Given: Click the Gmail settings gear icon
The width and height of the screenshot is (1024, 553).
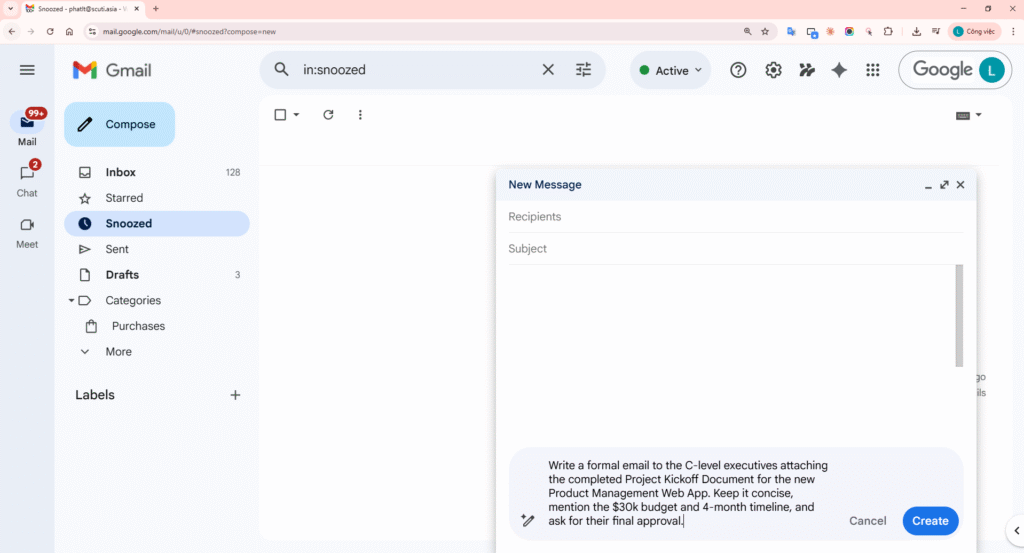Looking at the screenshot, I should click(773, 70).
